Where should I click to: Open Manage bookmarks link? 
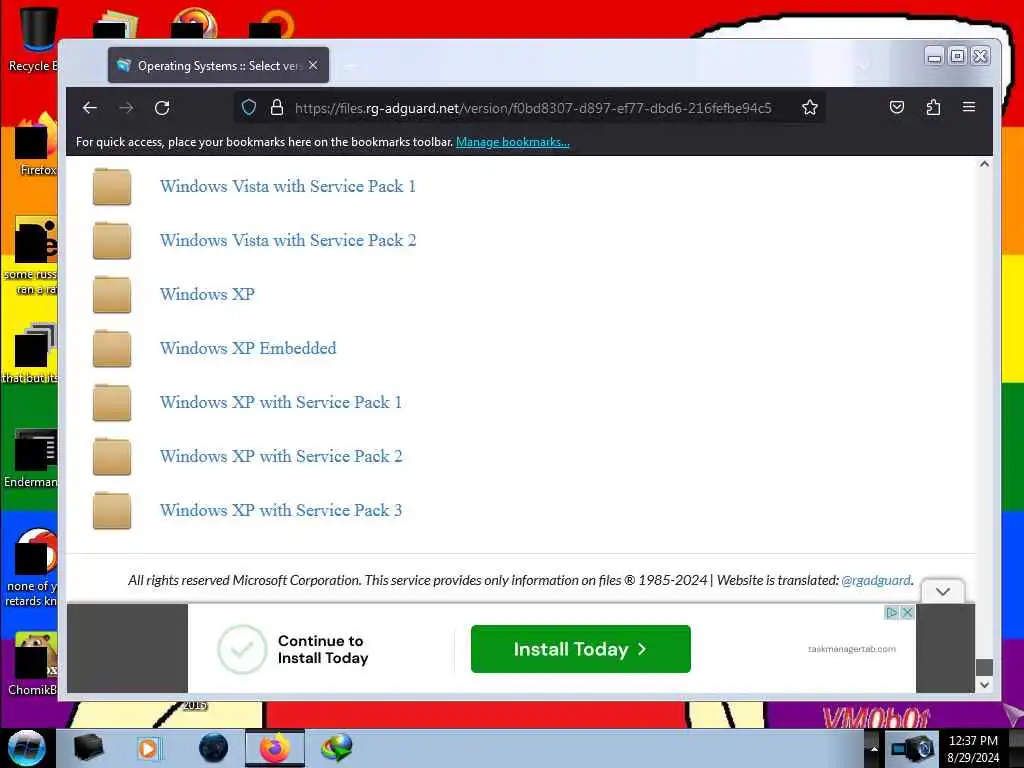(513, 142)
